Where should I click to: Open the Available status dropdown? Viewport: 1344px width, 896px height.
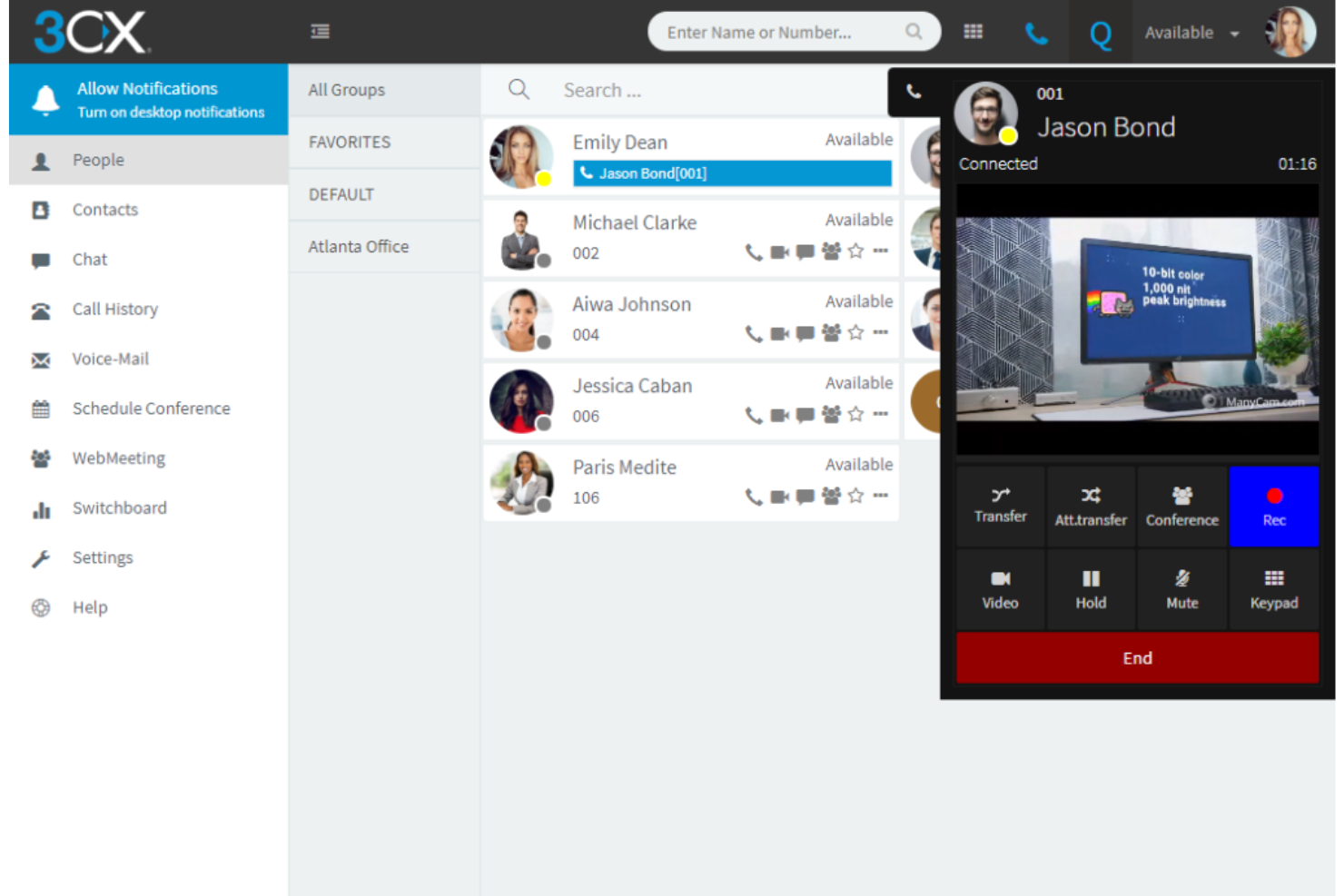(x=1191, y=32)
